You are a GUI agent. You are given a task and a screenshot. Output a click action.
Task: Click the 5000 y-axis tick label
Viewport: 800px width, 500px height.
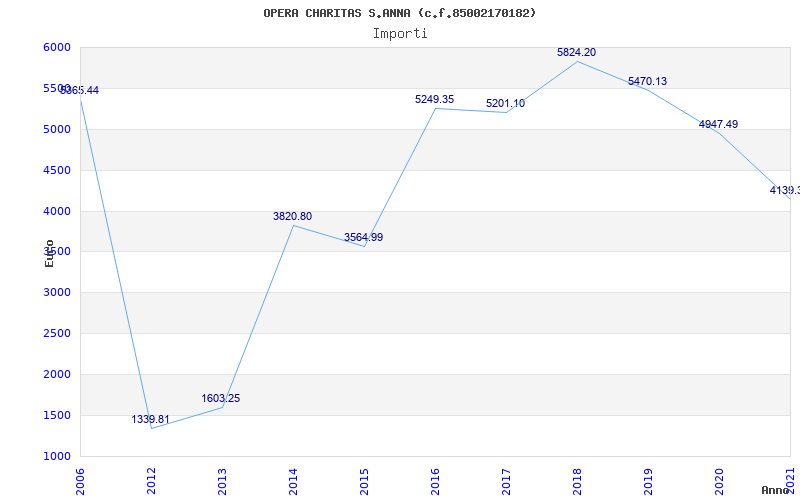tap(57, 129)
